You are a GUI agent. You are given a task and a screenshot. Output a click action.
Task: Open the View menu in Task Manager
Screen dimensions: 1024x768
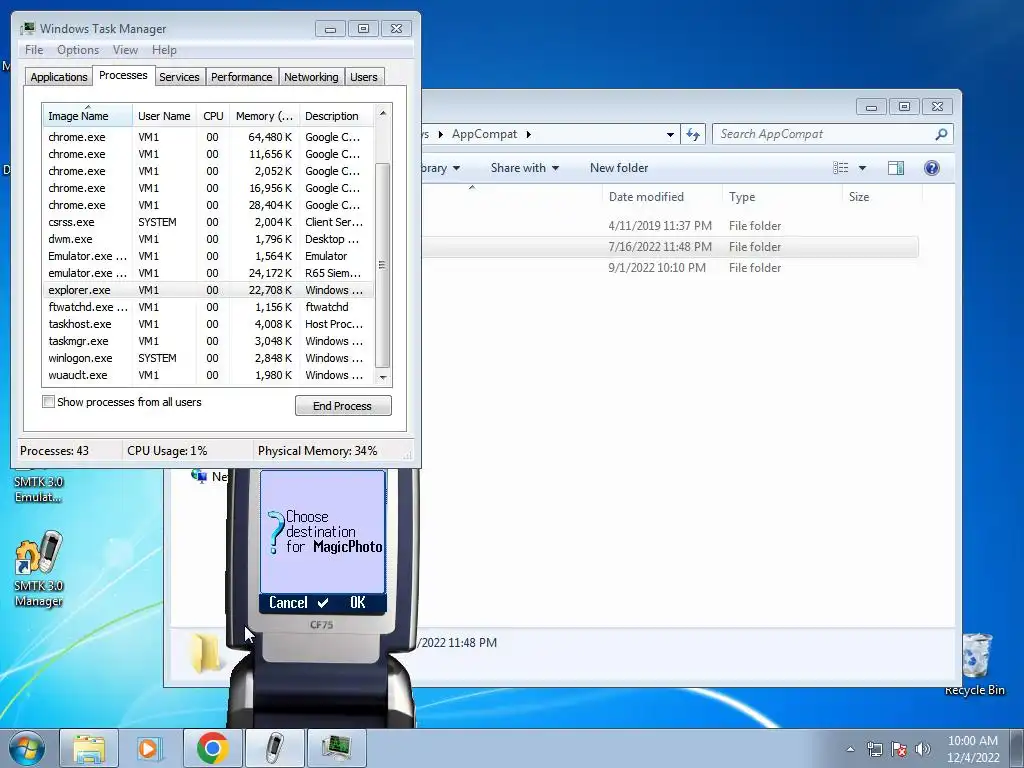pyautogui.click(x=125, y=50)
